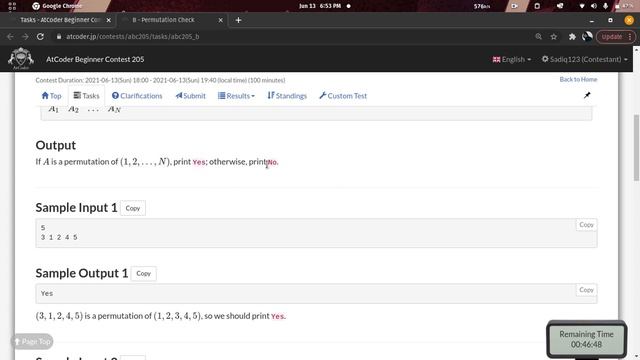Open the Chrome extensions puzzle icon
640x360 pixels.
(x=572, y=37)
